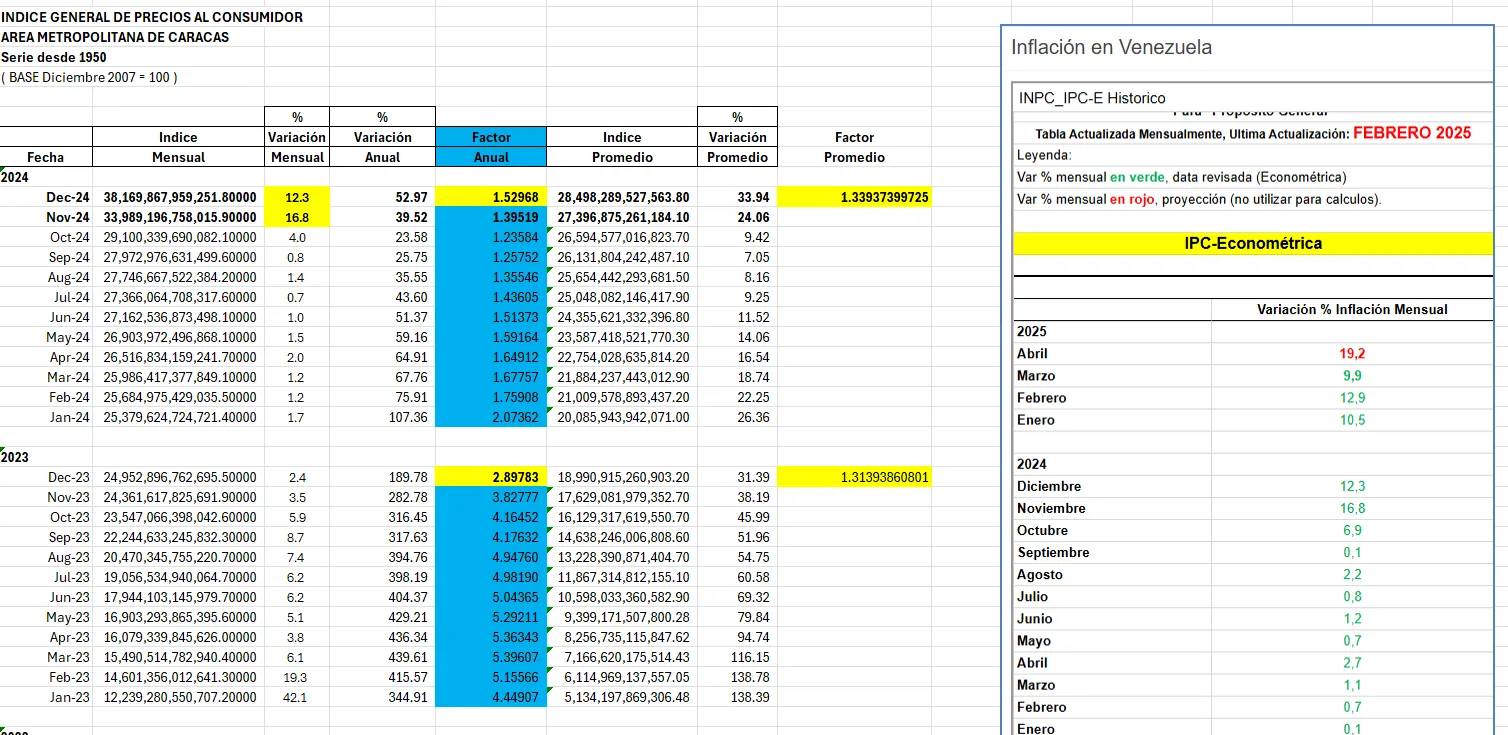1508x735 pixels.
Task: Select the INPC_IPC-E Historico heading
Action: [1092, 98]
